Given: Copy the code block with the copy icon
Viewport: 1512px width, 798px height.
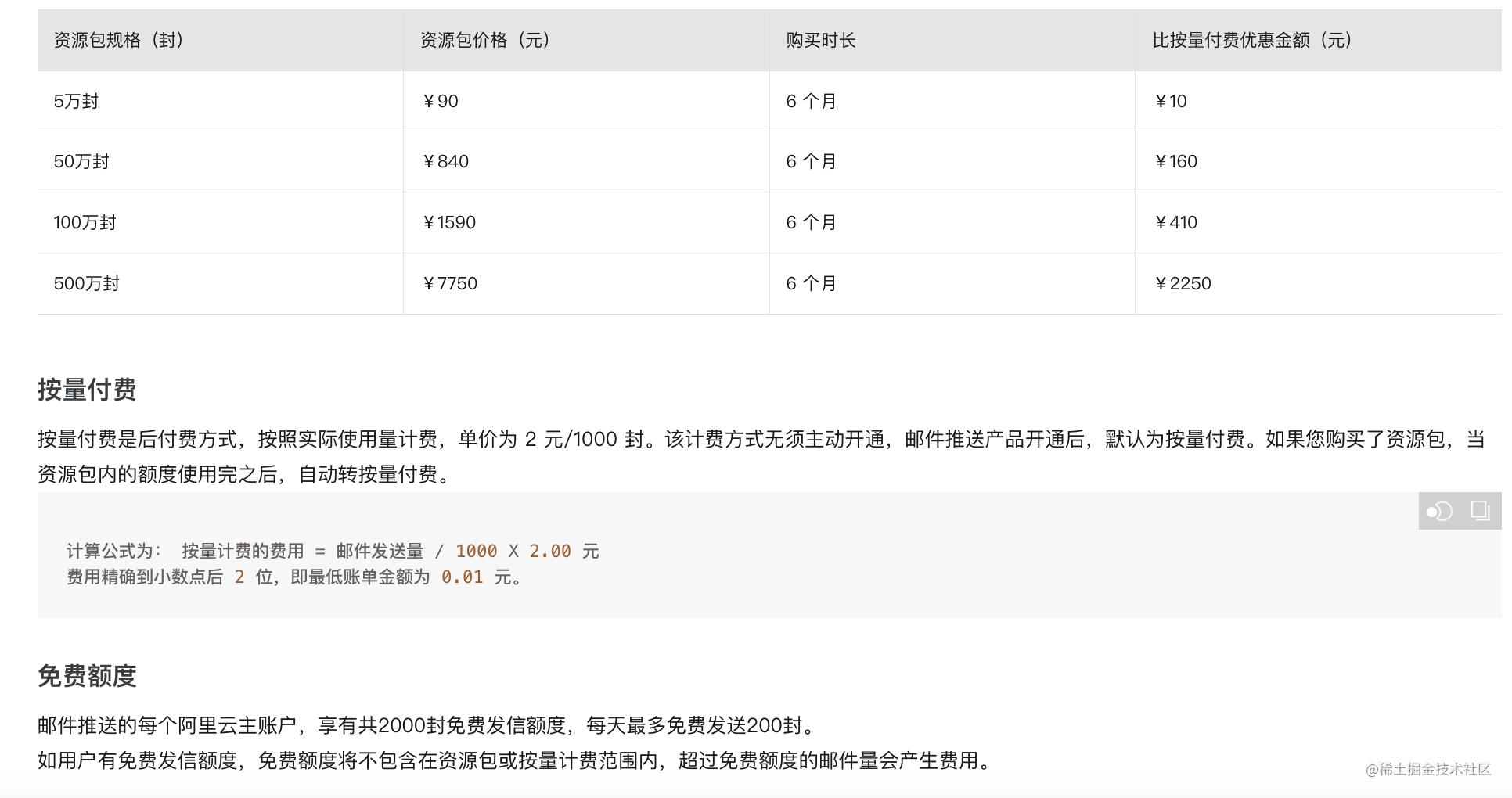Looking at the screenshot, I should [1479, 511].
